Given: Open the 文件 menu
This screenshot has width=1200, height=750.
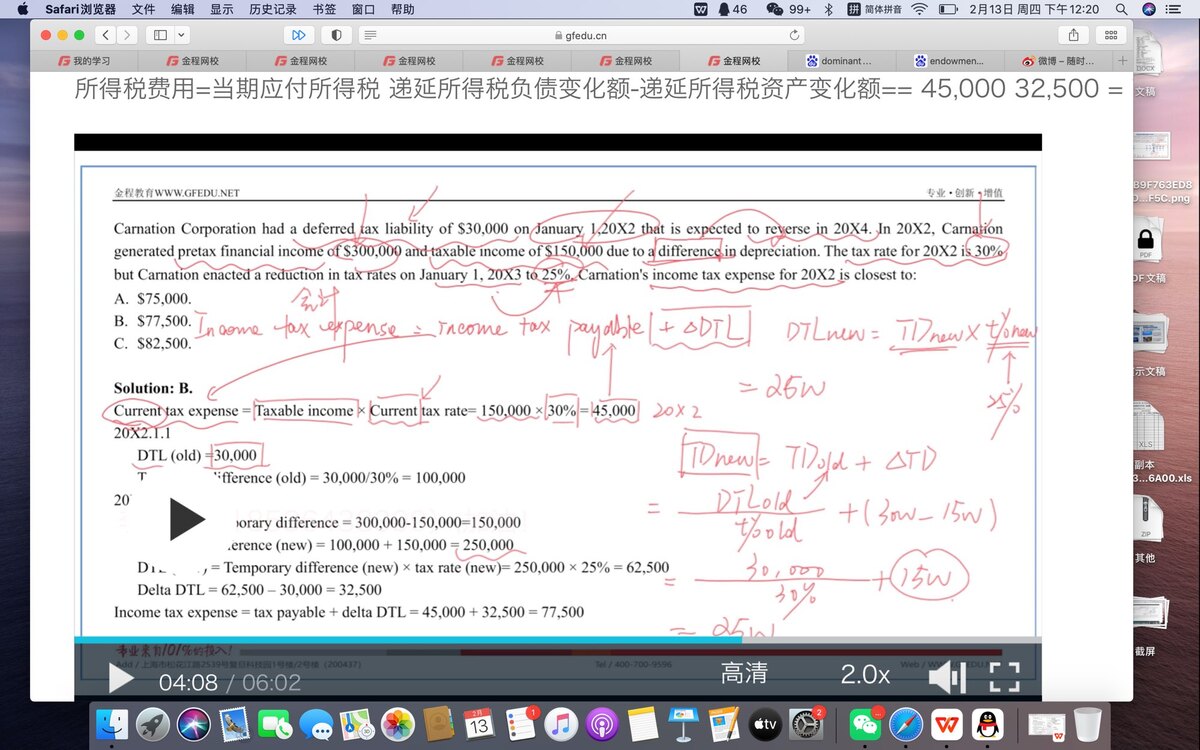Looking at the screenshot, I should [143, 9].
